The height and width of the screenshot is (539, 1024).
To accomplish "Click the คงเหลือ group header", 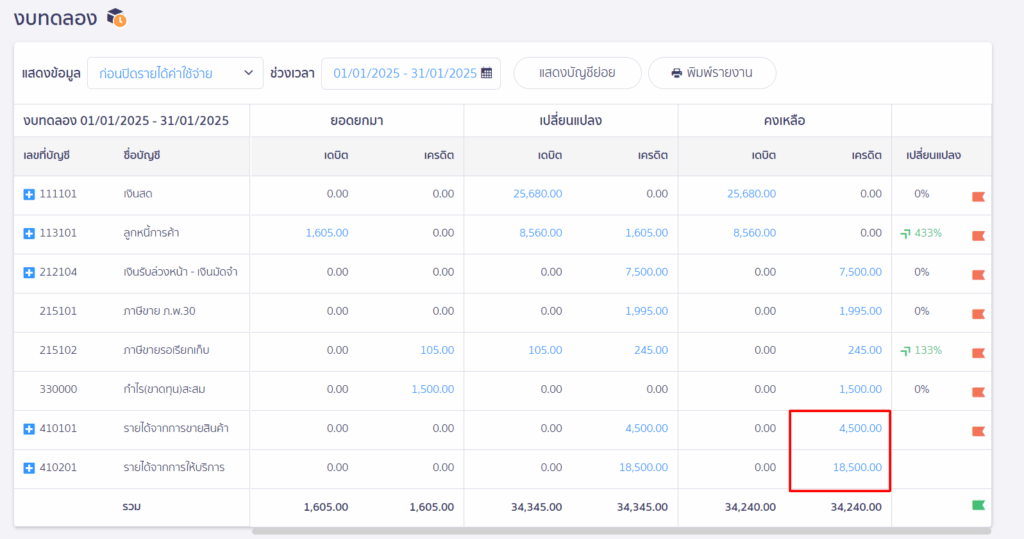I will pos(784,121).
